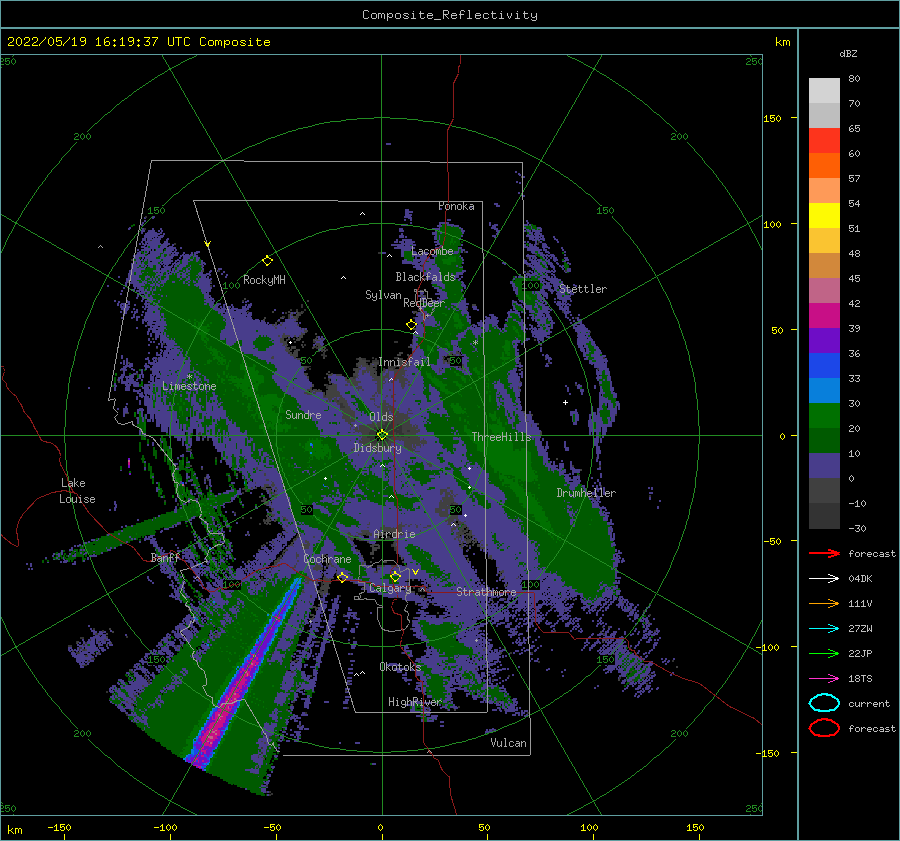Click the 'Stettler' town label
The height and width of the screenshot is (841, 900).
(583, 289)
